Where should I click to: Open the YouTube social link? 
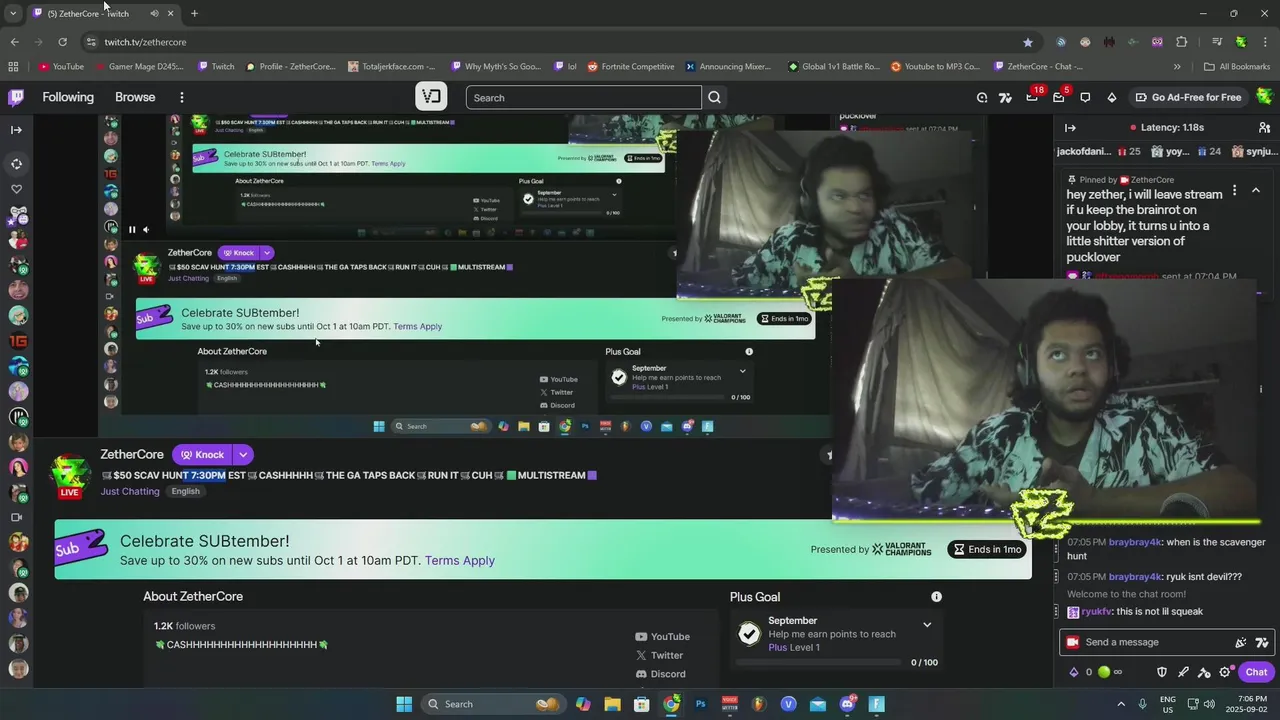[x=662, y=636]
